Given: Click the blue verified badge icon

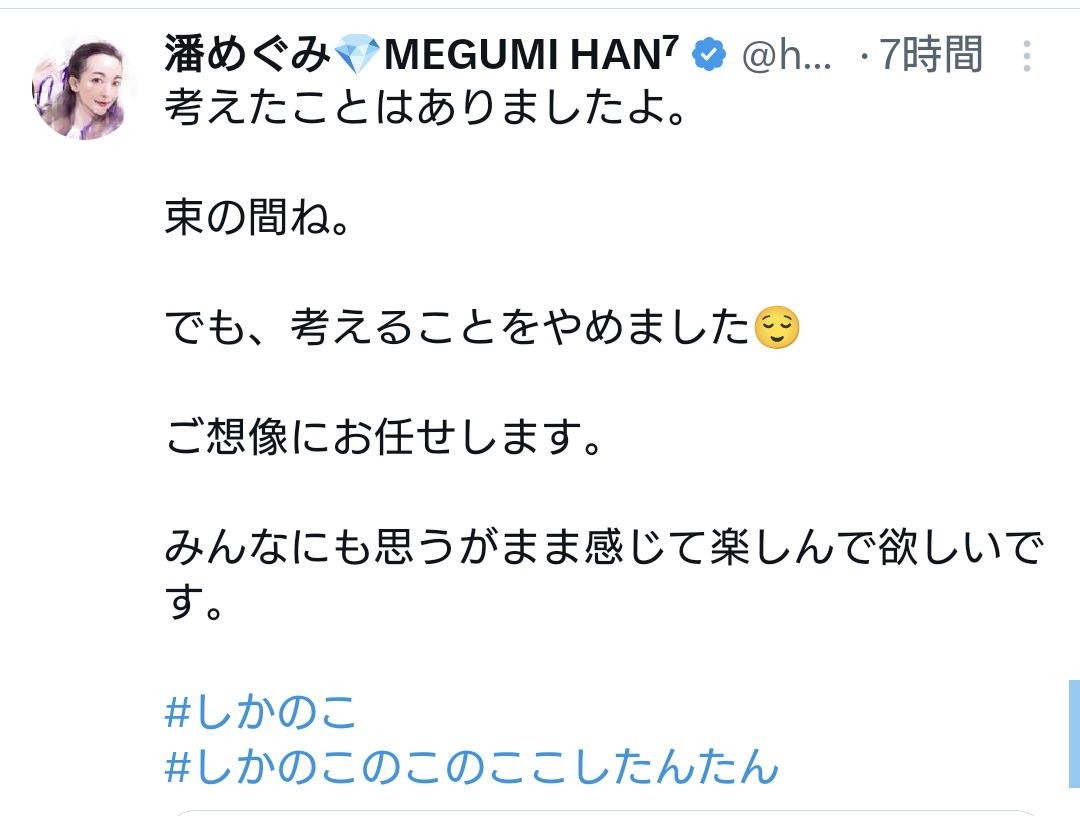Looking at the screenshot, I should tap(708, 54).
